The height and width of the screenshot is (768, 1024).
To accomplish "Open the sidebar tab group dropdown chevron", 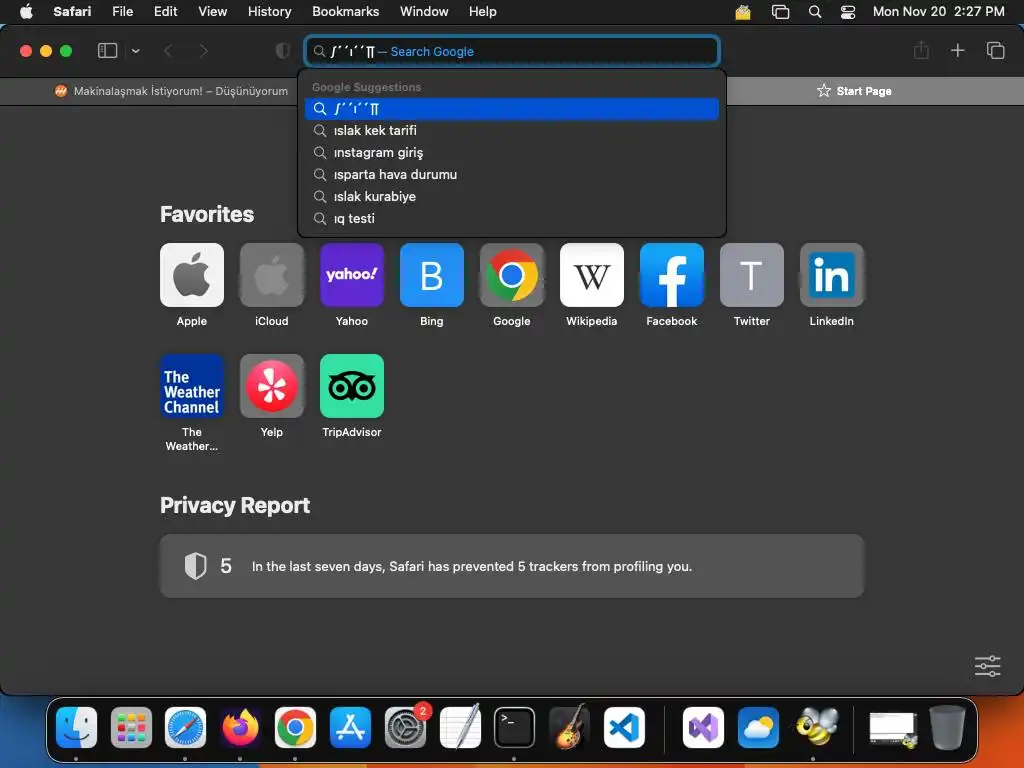I will pyautogui.click(x=135, y=51).
